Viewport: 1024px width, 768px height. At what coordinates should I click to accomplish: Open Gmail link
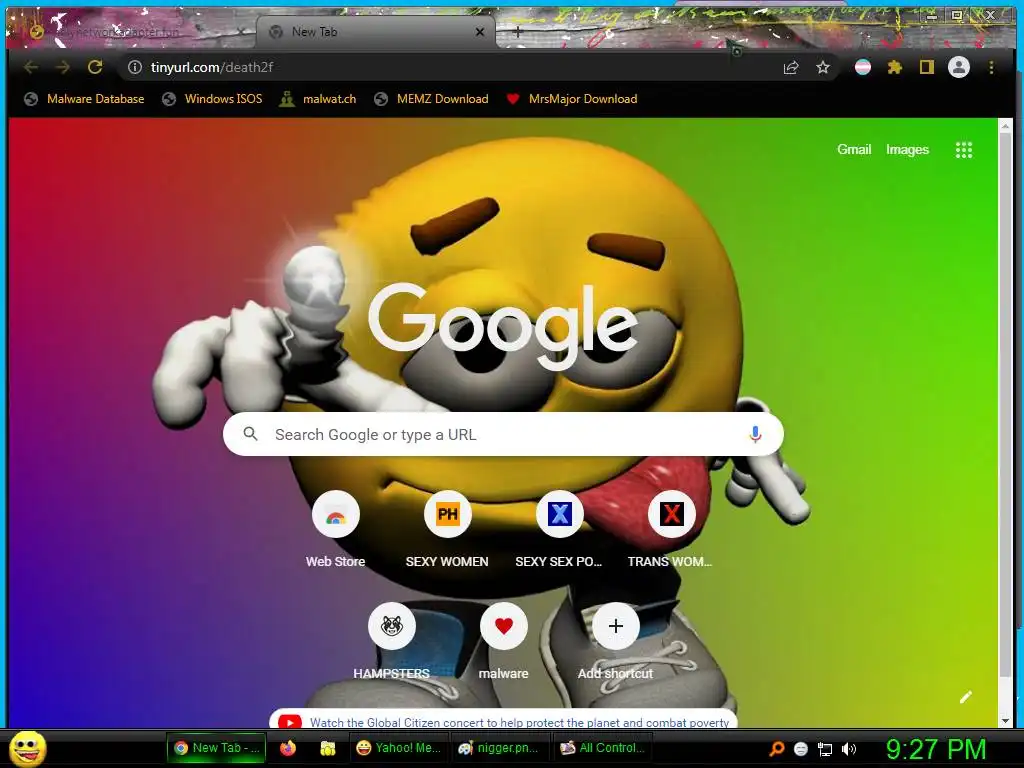pos(854,150)
